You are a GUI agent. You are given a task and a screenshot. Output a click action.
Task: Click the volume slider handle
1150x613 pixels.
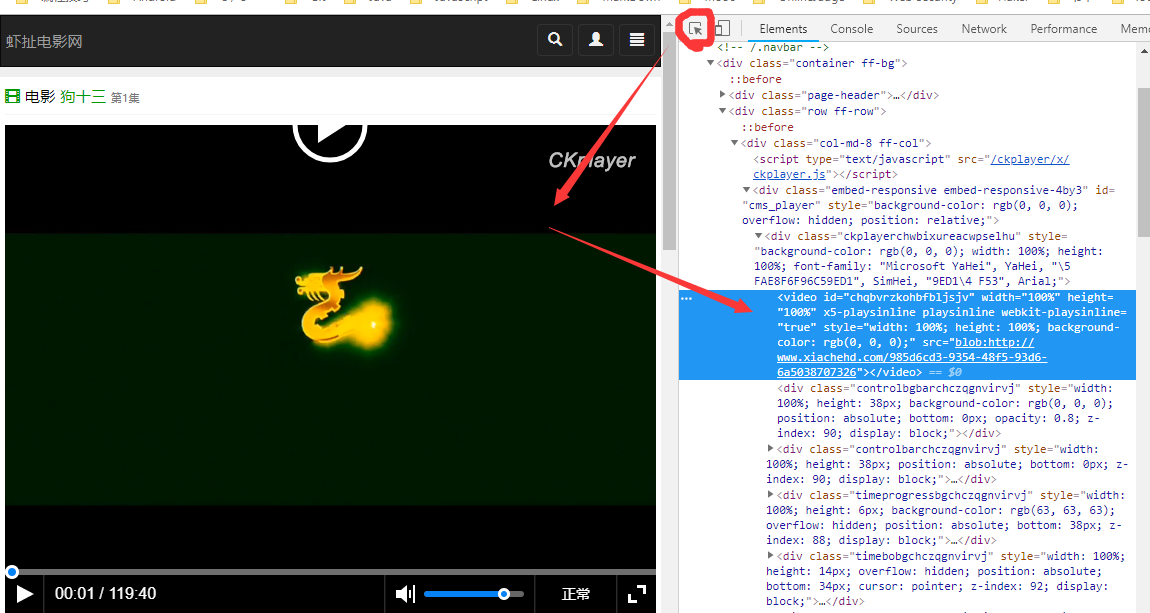(504, 594)
